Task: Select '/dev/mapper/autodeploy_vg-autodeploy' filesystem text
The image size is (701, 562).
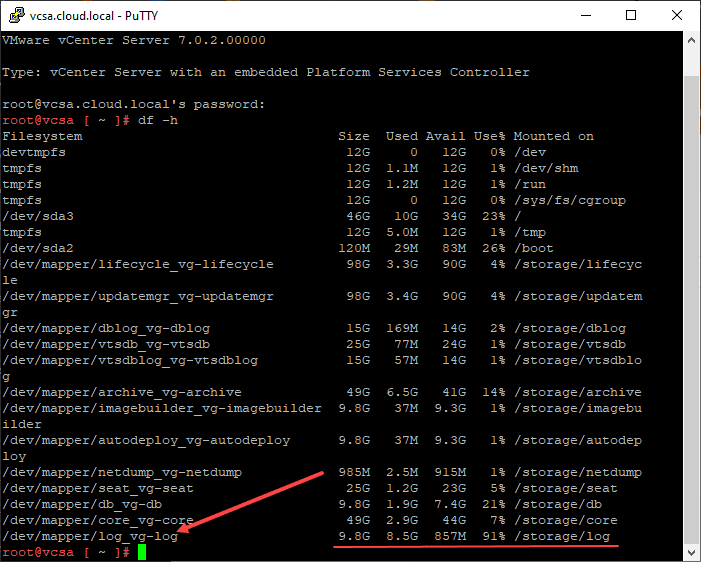Action: (146, 440)
